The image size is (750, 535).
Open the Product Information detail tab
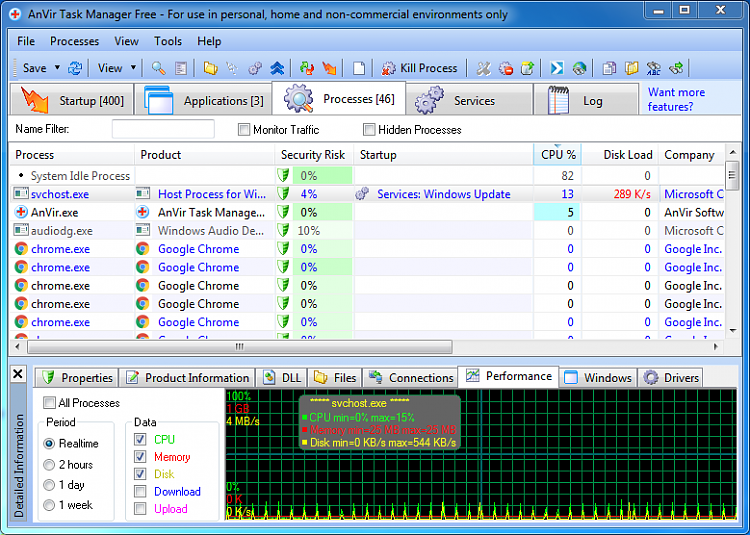tap(187, 378)
